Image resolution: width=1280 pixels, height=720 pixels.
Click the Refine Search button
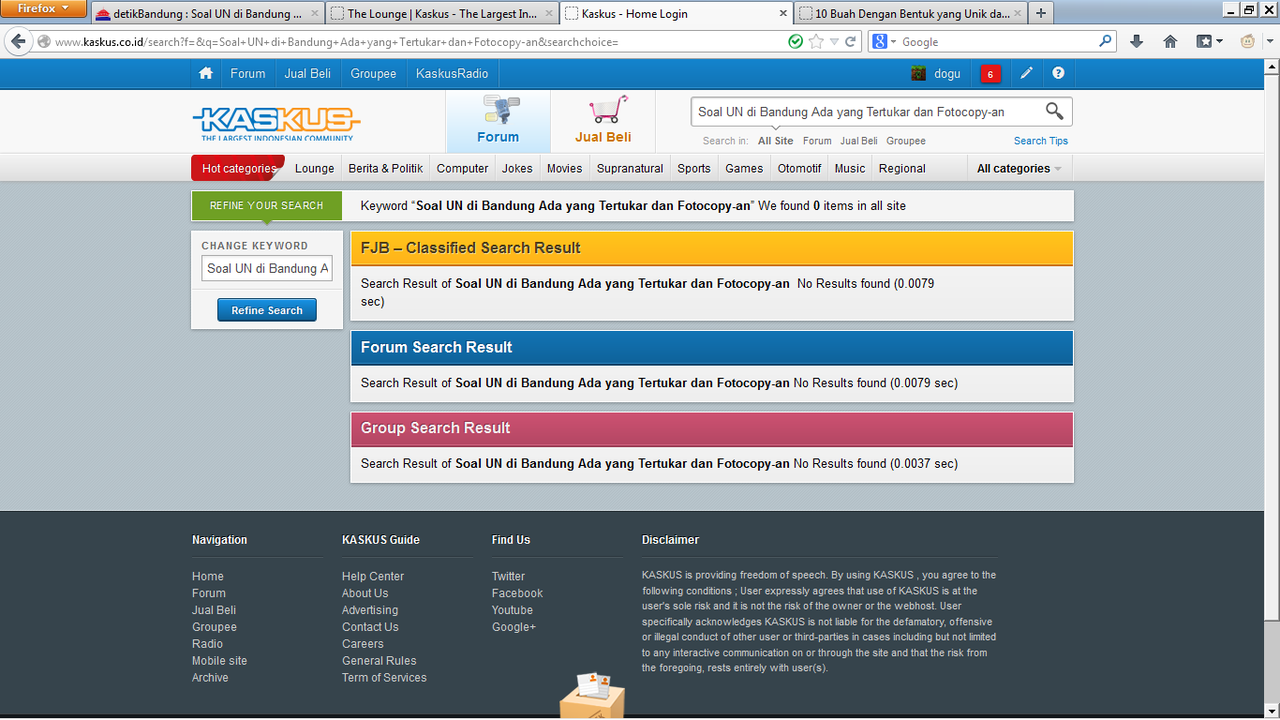coord(267,310)
